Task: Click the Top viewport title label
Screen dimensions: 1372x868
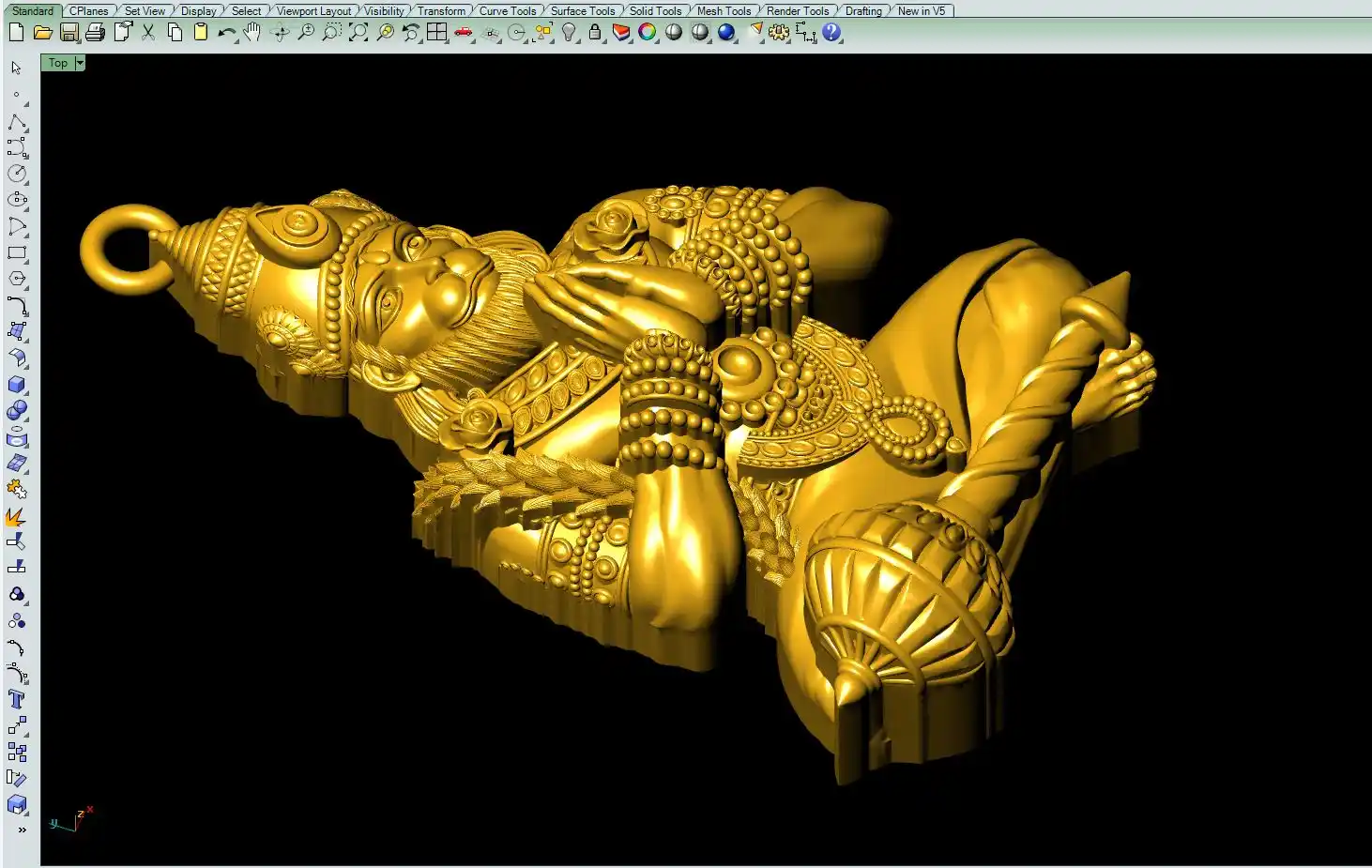Action: pyautogui.click(x=58, y=63)
